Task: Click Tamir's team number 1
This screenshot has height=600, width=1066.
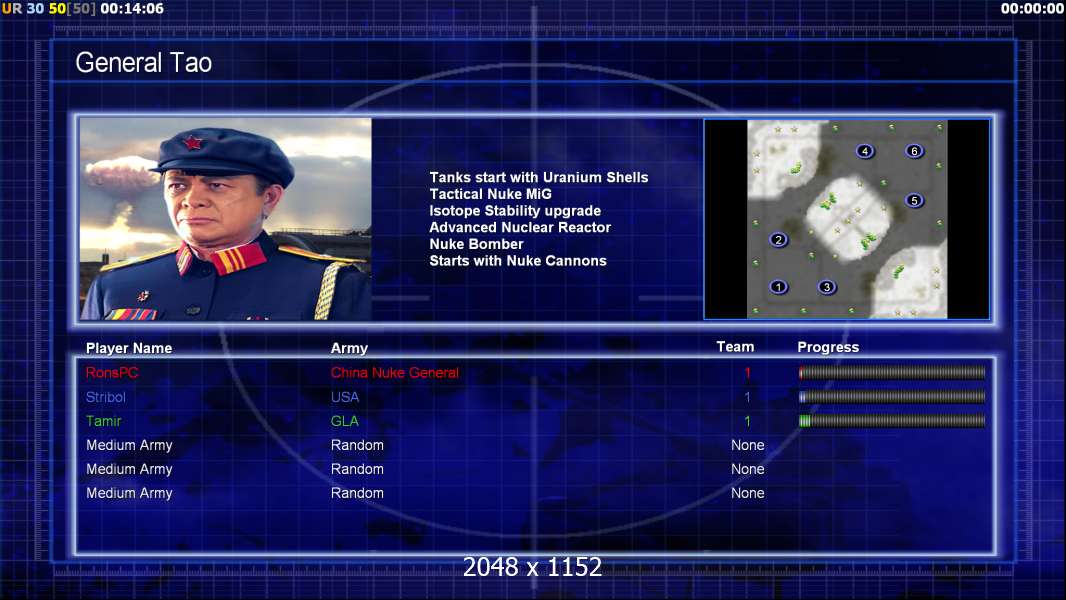Action: tap(747, 421)
